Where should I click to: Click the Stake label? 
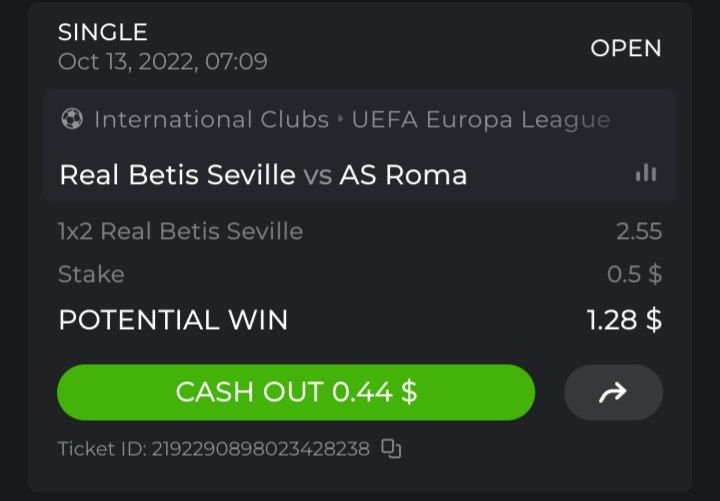pos(91,274)
